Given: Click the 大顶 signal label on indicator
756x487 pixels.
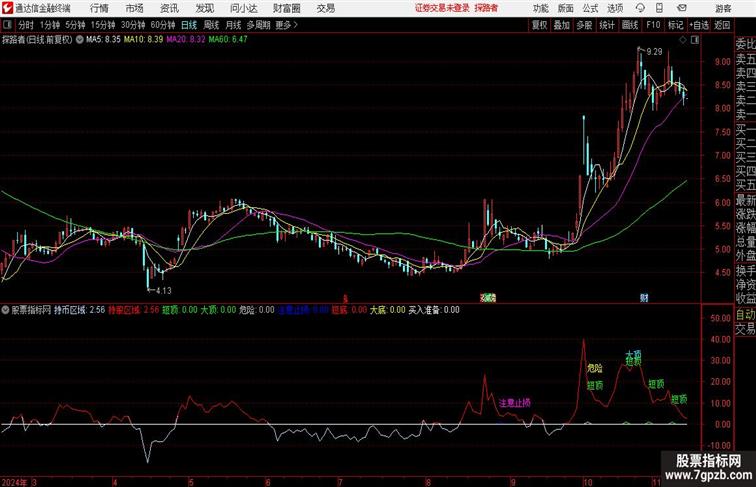Looking at the screenshot, I should click(634, 353).
